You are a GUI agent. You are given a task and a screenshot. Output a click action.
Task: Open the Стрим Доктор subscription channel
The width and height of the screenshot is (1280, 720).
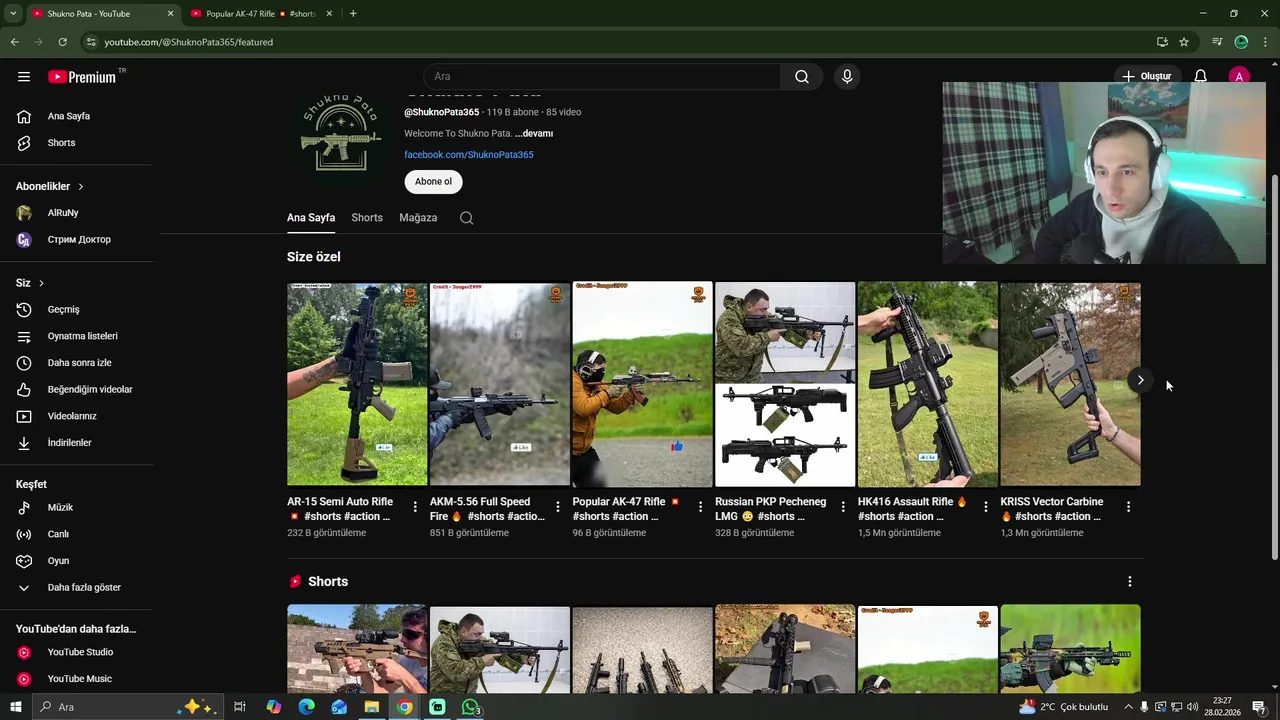[x=77, y=240]
